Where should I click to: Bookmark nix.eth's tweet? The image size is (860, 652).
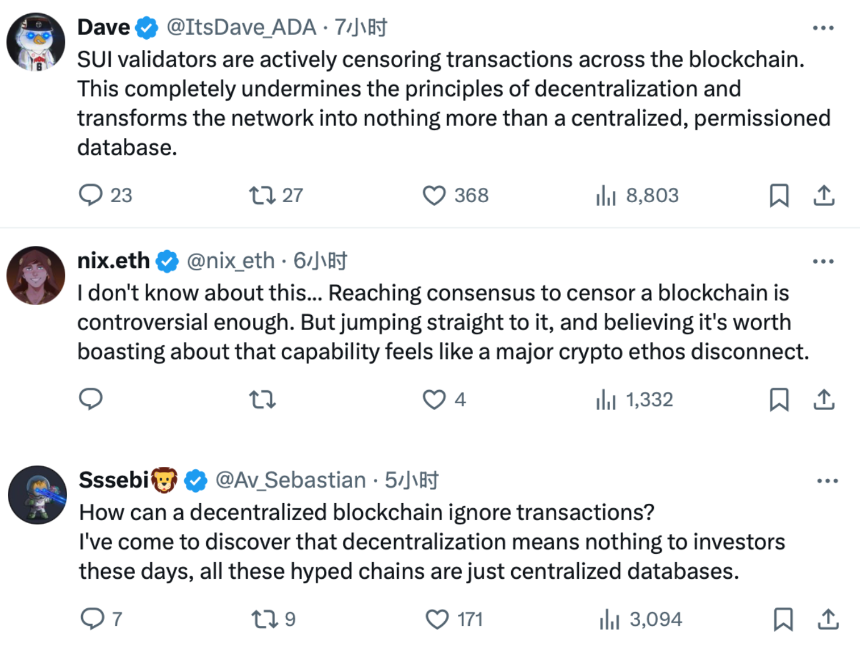point(780,399)
